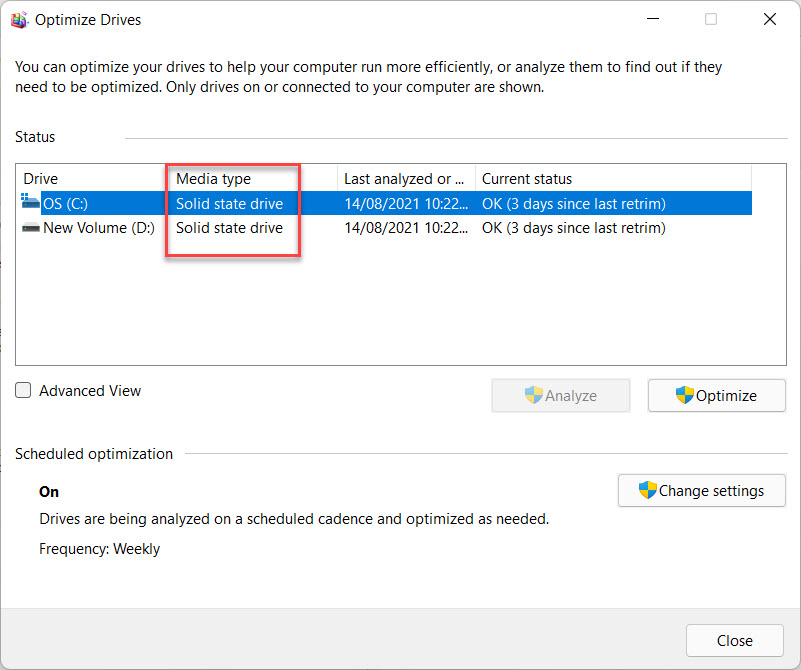Viewport: 801px width, 670px height.
Task: Click the Close button at bottom right
Action: [x=735, y=640]
